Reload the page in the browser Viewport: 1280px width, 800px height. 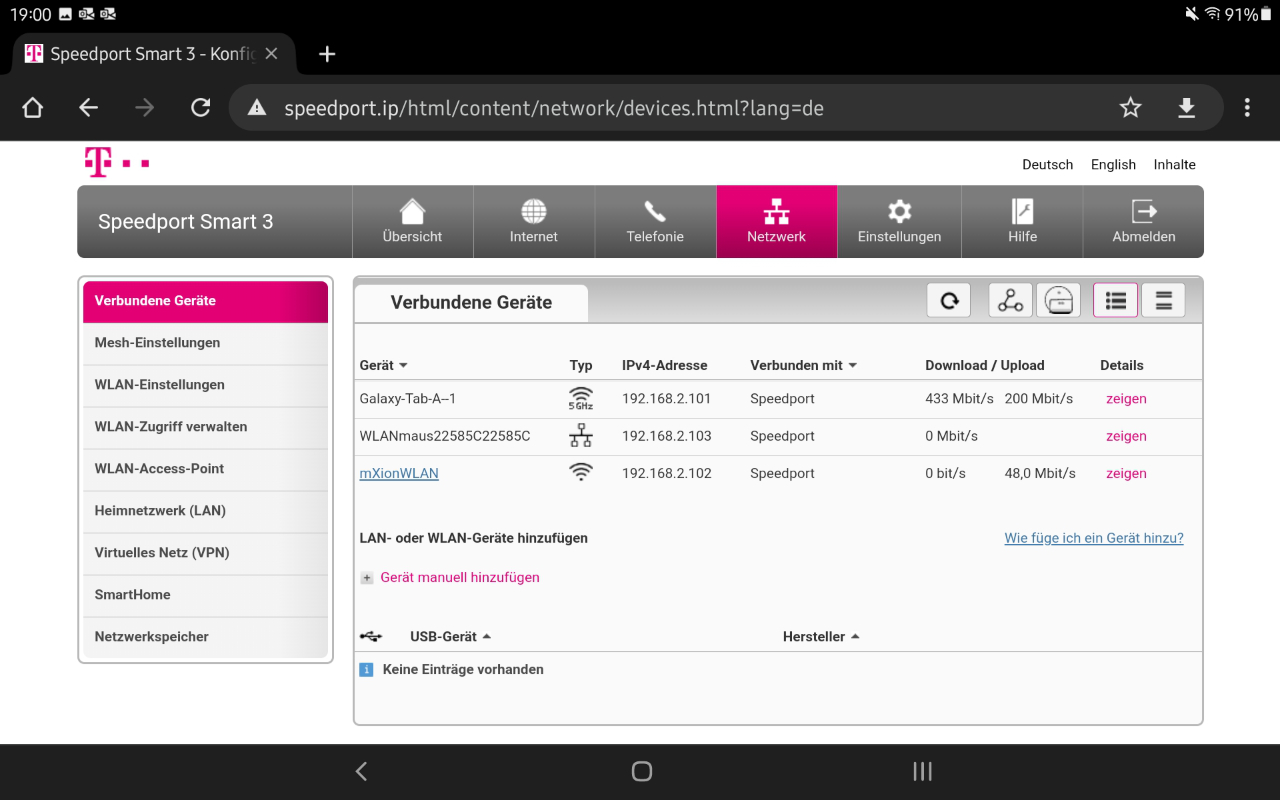[x=200, y=108]
